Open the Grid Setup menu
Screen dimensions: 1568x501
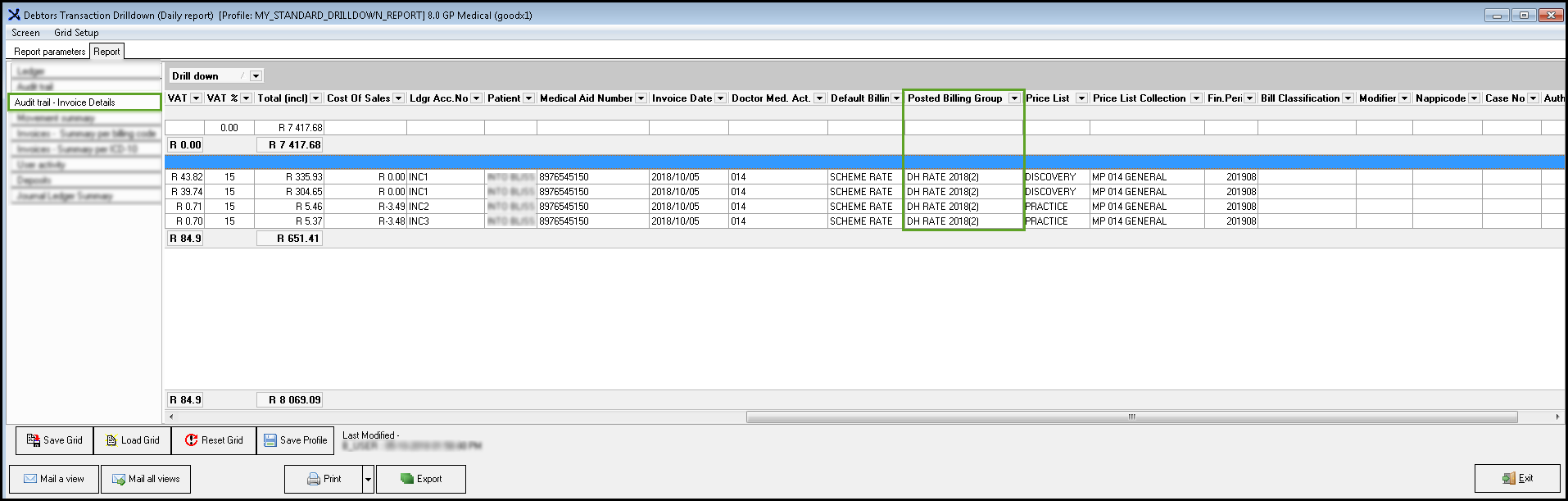[76, 33]
